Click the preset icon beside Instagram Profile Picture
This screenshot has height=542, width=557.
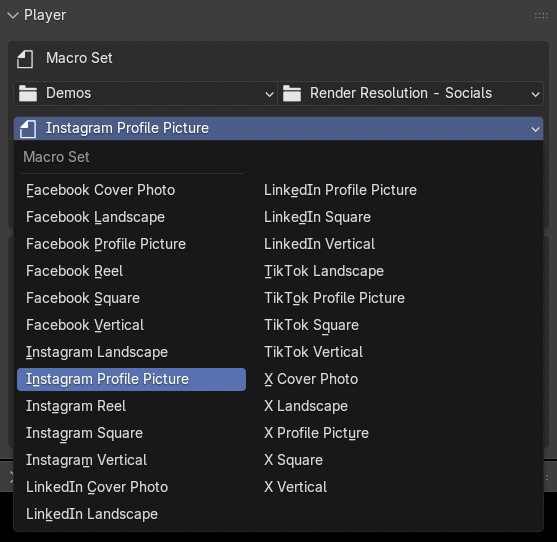pos(28,129)
